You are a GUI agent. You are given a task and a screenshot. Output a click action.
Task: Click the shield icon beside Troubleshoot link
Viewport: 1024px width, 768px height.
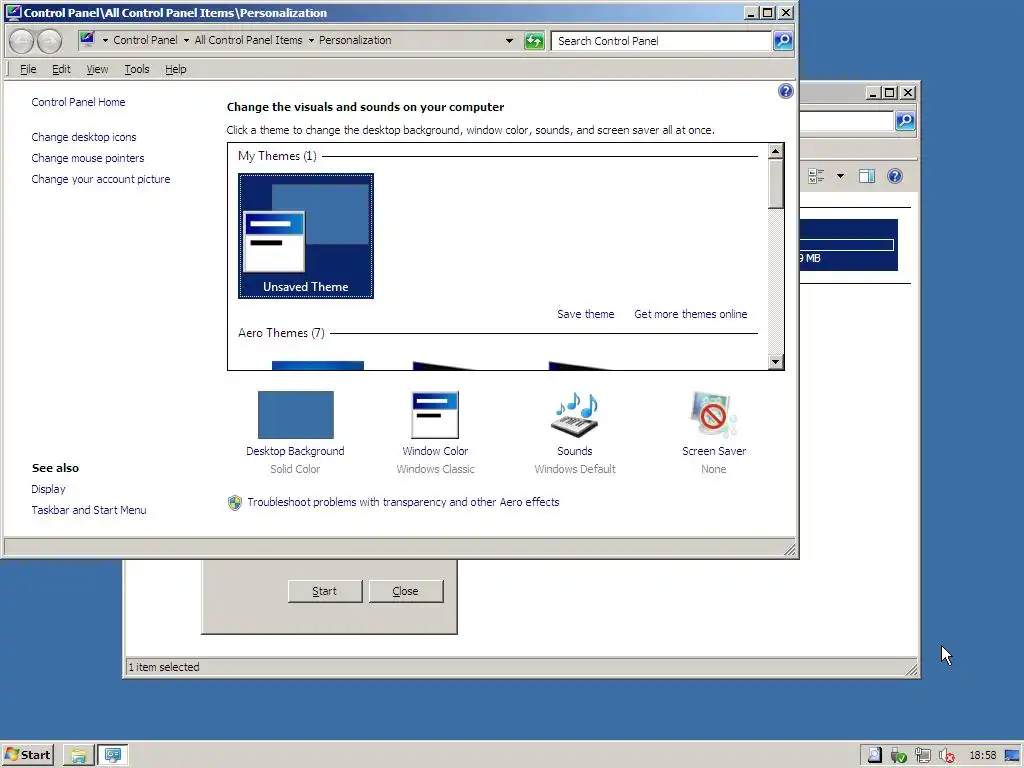pos(234,502)
